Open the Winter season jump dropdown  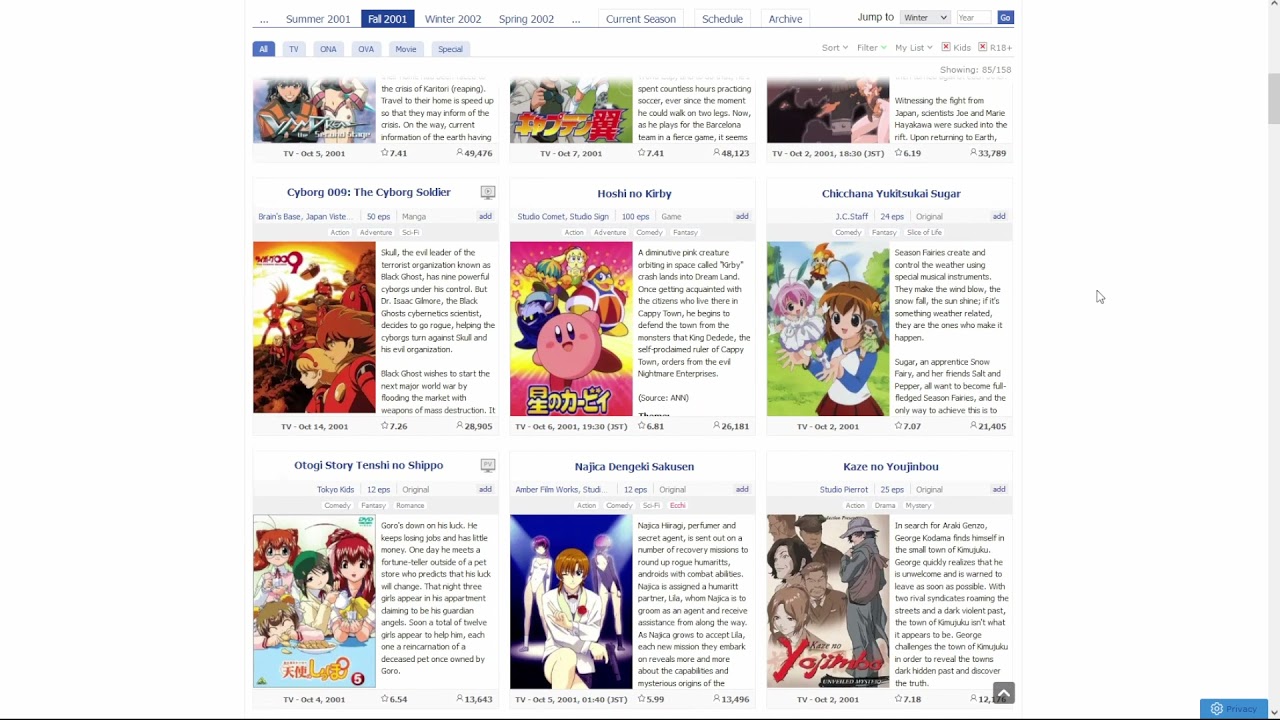tap(925, 18)
